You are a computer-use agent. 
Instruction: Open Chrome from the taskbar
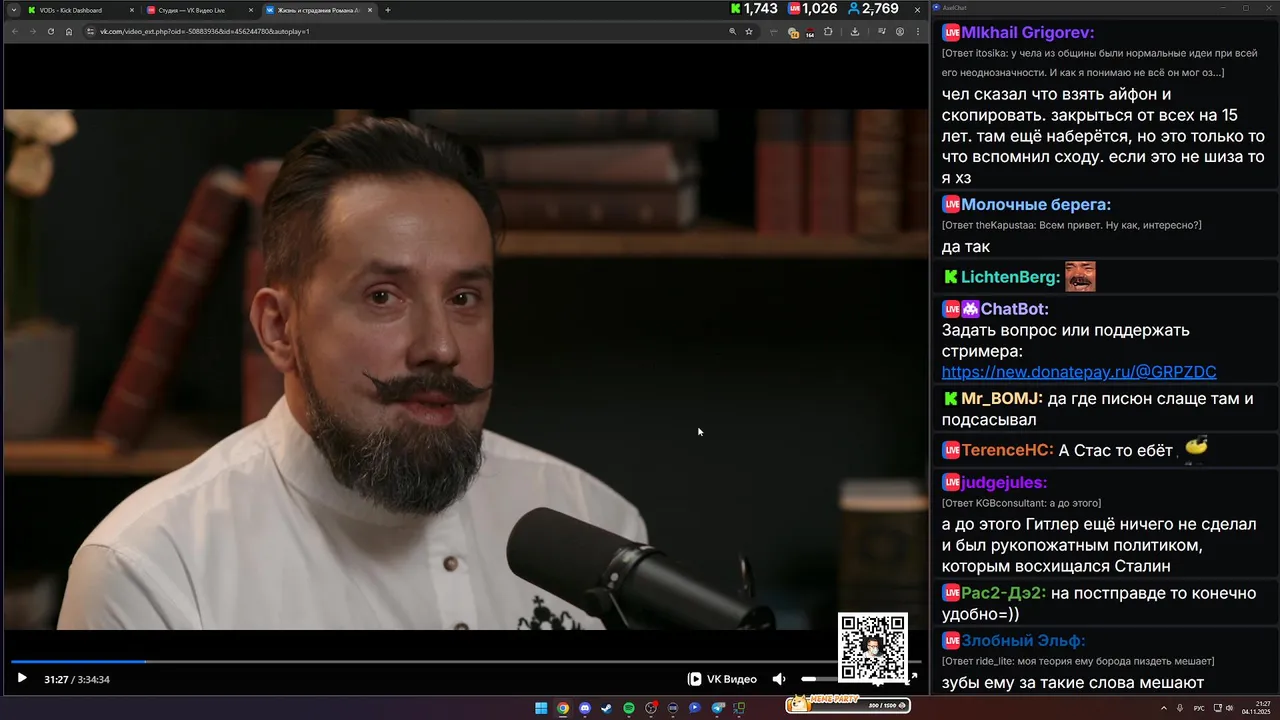(563, 708)
